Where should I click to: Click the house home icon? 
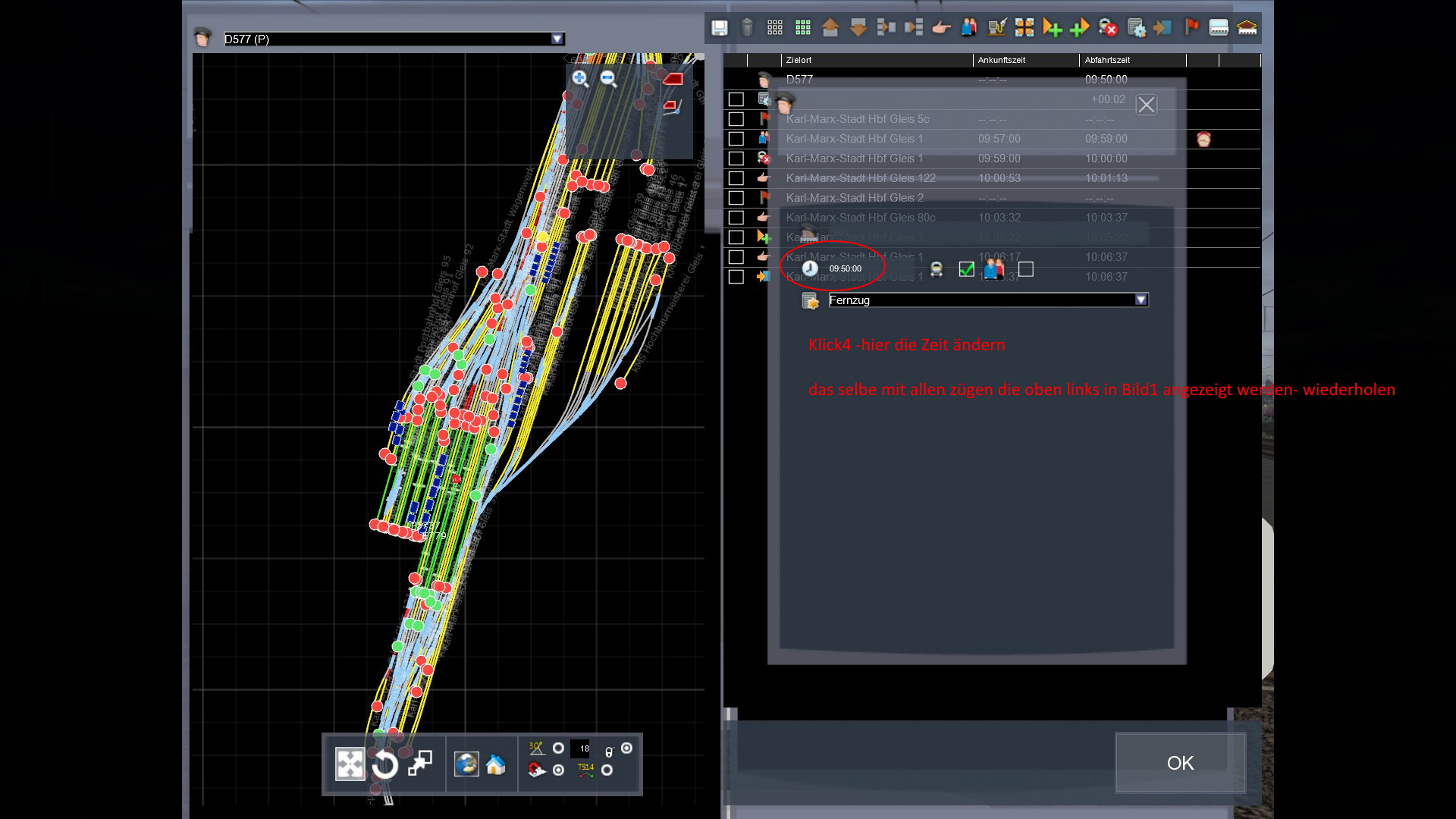[x=496, y=764]
